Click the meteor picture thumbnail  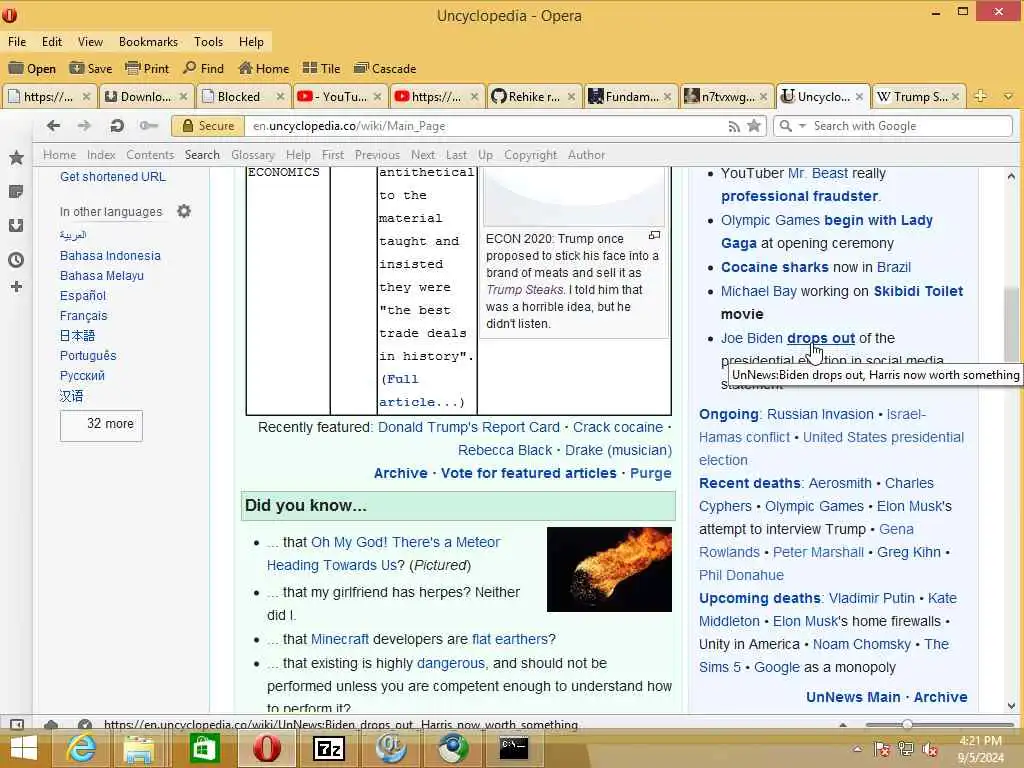(609, 569)
